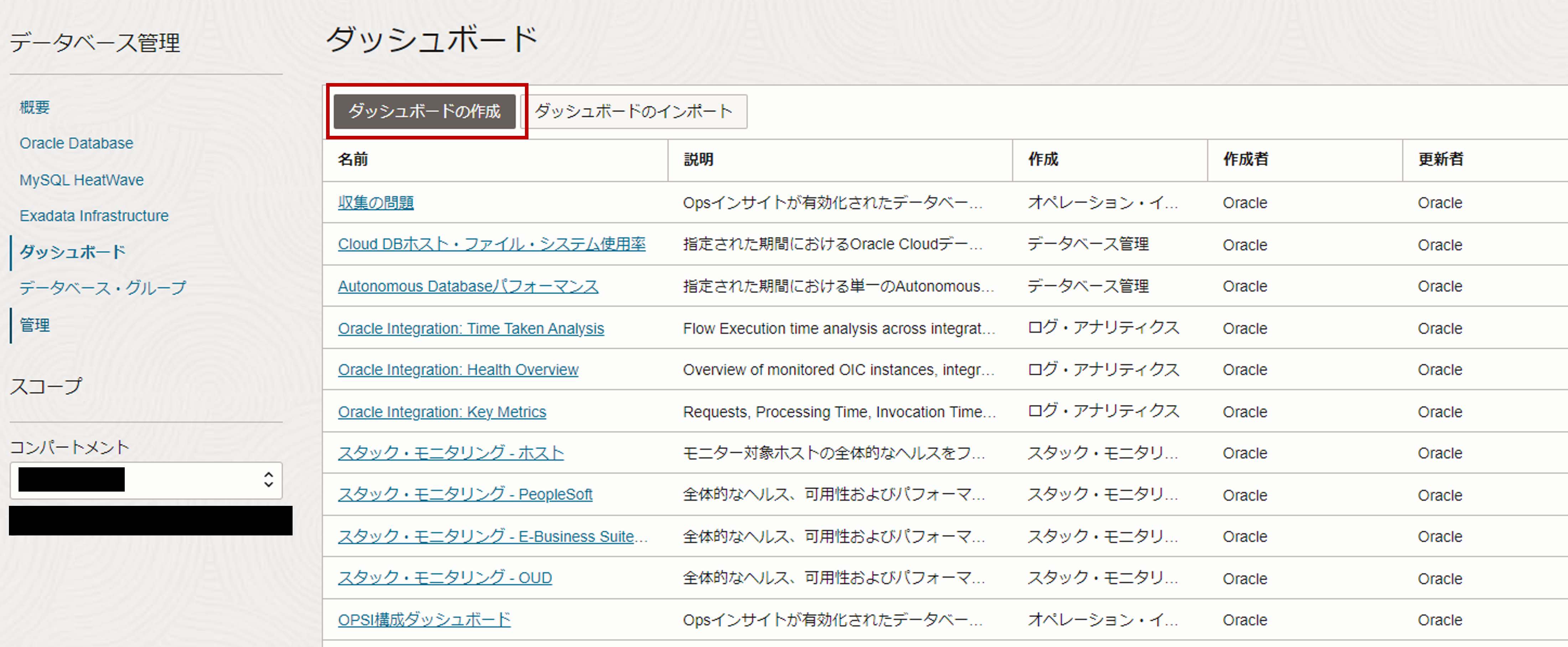Open スタック・モニタリング - PeopleSoft link
The image size is (1568, 647).
point(465,494)
